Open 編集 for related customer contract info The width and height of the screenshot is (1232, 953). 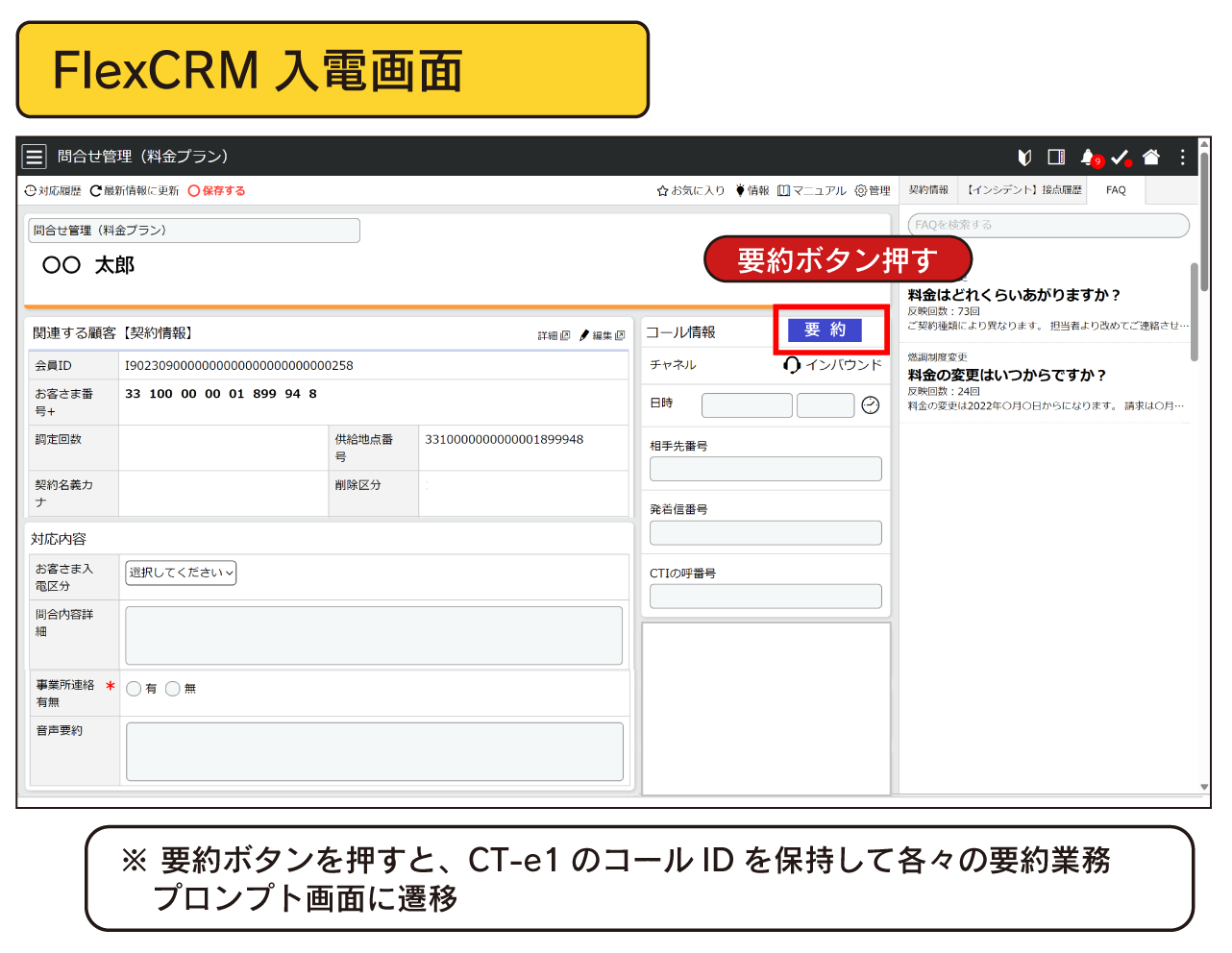coord(603,335)
